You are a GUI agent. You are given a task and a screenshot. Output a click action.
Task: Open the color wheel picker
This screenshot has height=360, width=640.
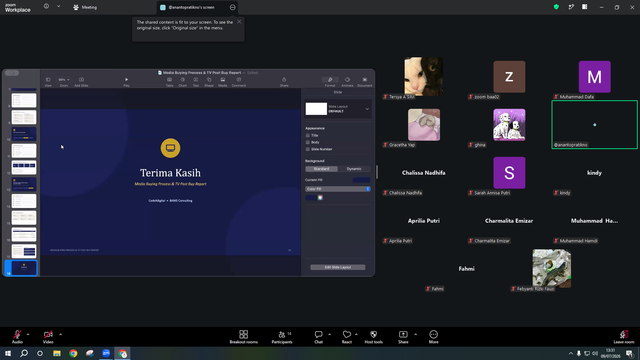[320, 198]
